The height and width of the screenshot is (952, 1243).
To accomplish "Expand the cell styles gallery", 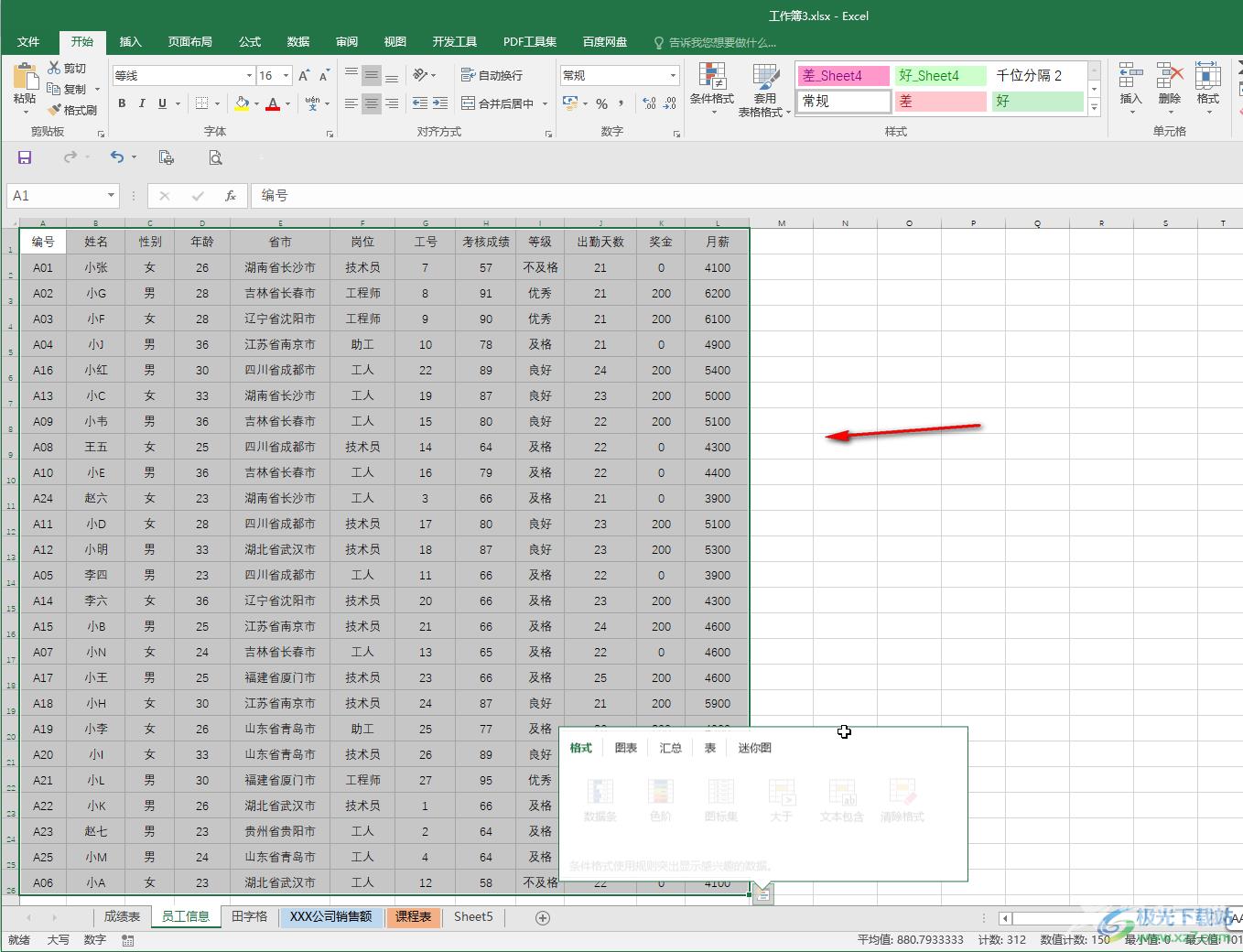I will 1094,106.
